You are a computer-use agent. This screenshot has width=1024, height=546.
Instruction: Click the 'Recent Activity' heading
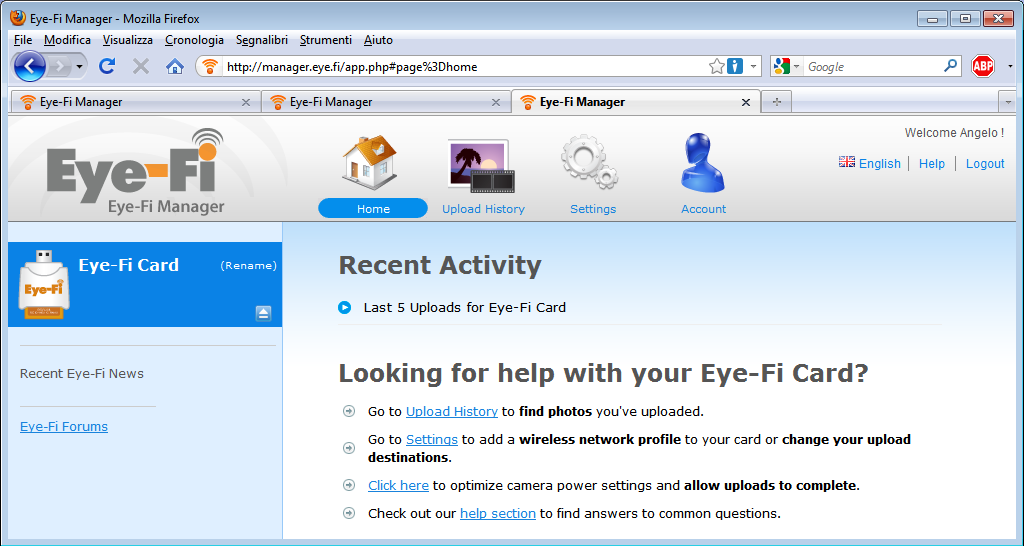click(x=440, y=265)
